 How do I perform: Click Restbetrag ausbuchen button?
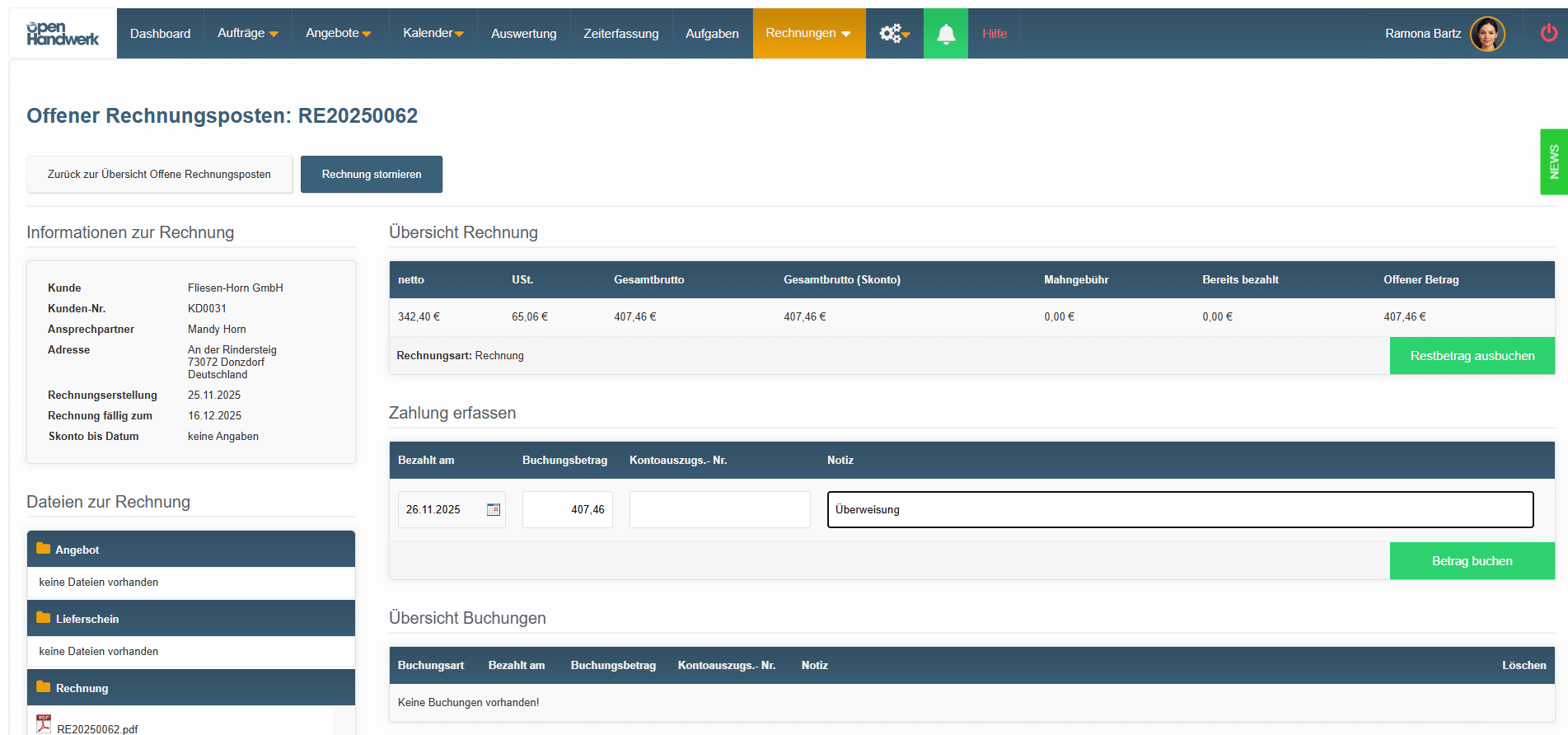point(1472,356)
